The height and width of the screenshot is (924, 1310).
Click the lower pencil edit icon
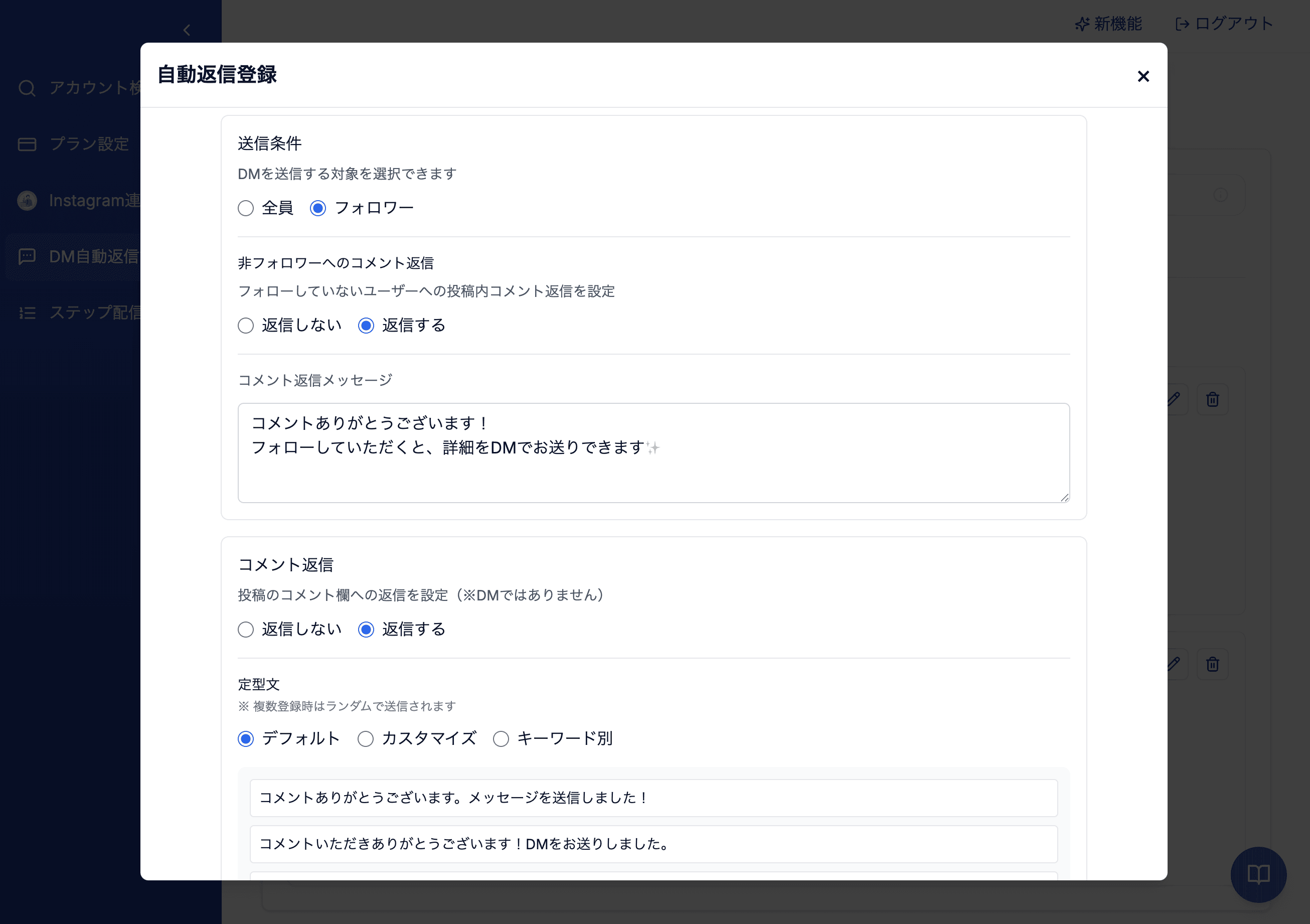pos(1173,664)
